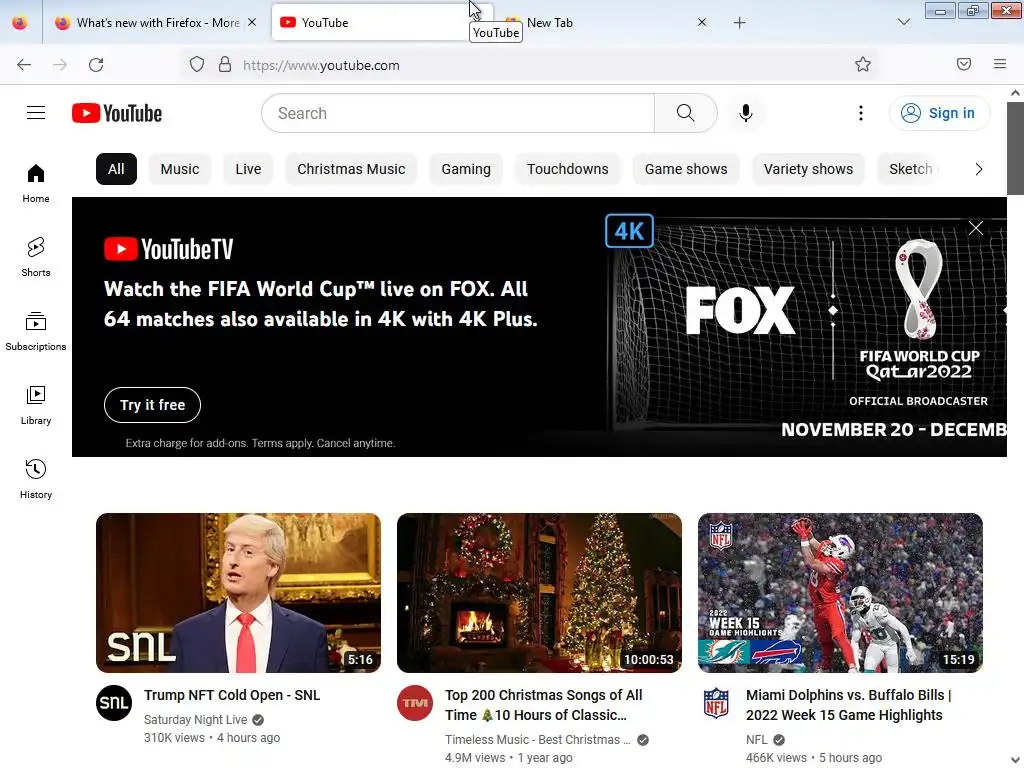This screenshot has height=768, width=1024.
Task: Select the Music category chip
Action: click(180, 169)
